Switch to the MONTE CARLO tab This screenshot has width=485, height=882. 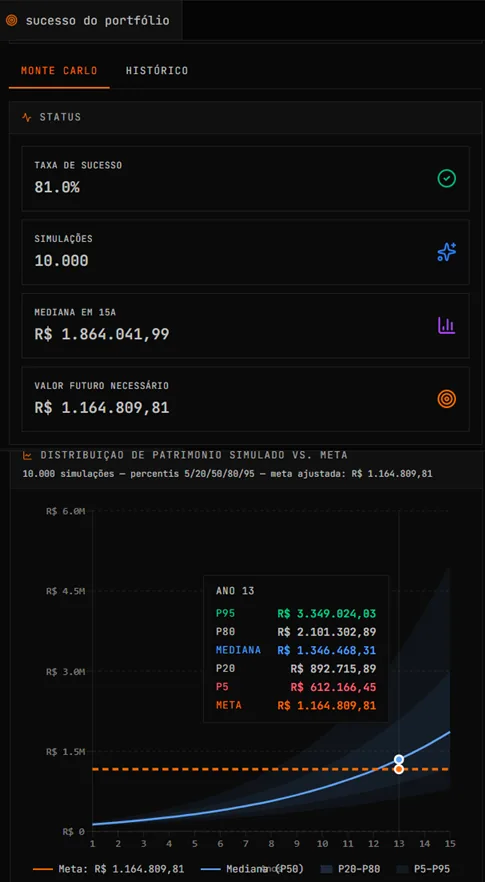(59, 71)
